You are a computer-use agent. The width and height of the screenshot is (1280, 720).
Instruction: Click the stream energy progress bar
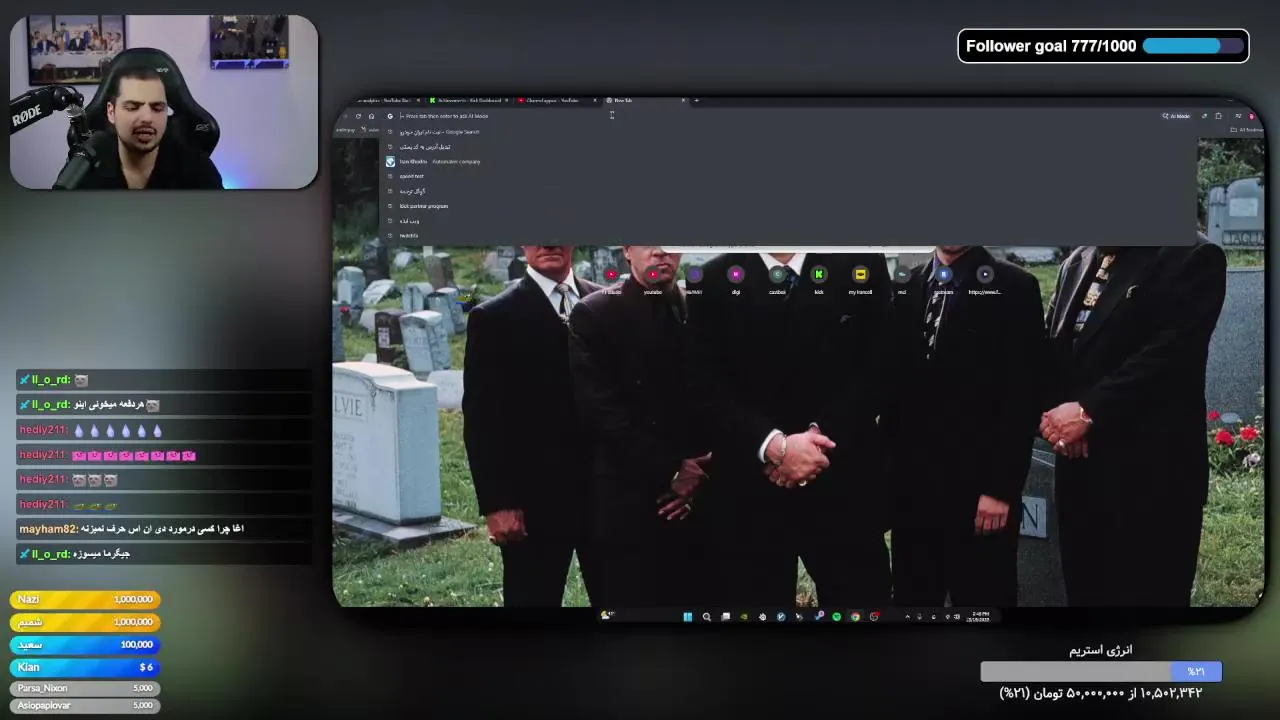tap(1100, 672)
